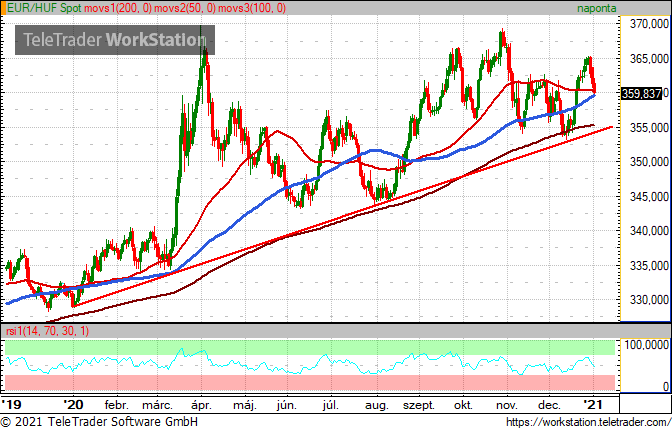Screen dimensions: 672x431
Task: Click the 370,000 price axis label
Action: click(649, 24)
